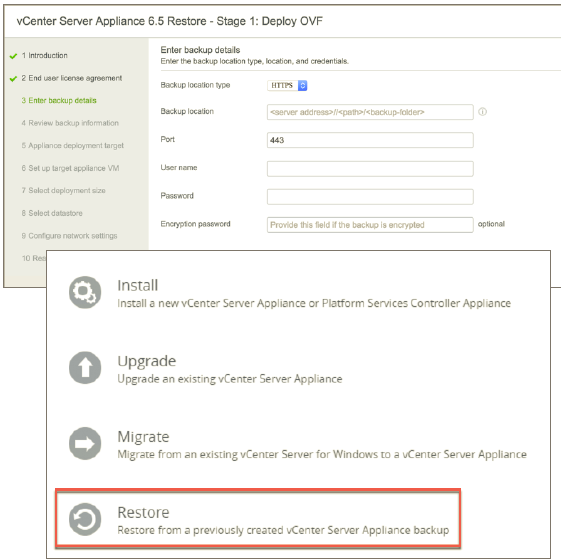Viewport: 561px width, 559px height.
Task: Click the Encryption password field
Action: (x=370, y=225)
